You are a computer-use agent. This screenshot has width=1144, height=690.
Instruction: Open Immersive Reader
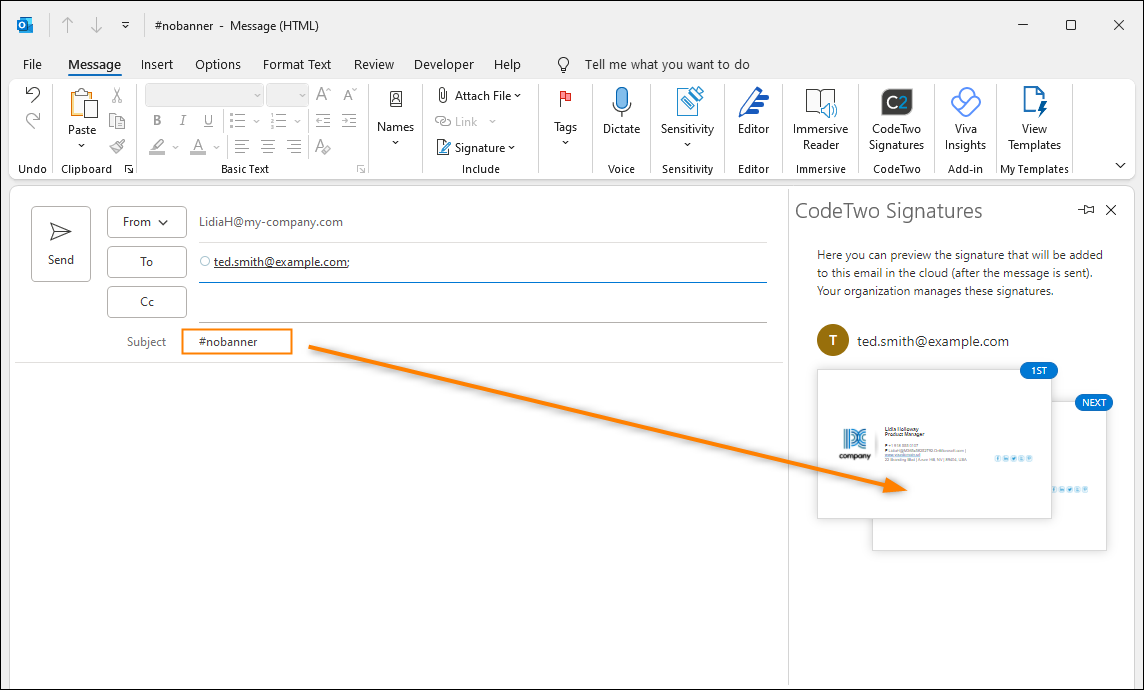click(x=821, y=119)
